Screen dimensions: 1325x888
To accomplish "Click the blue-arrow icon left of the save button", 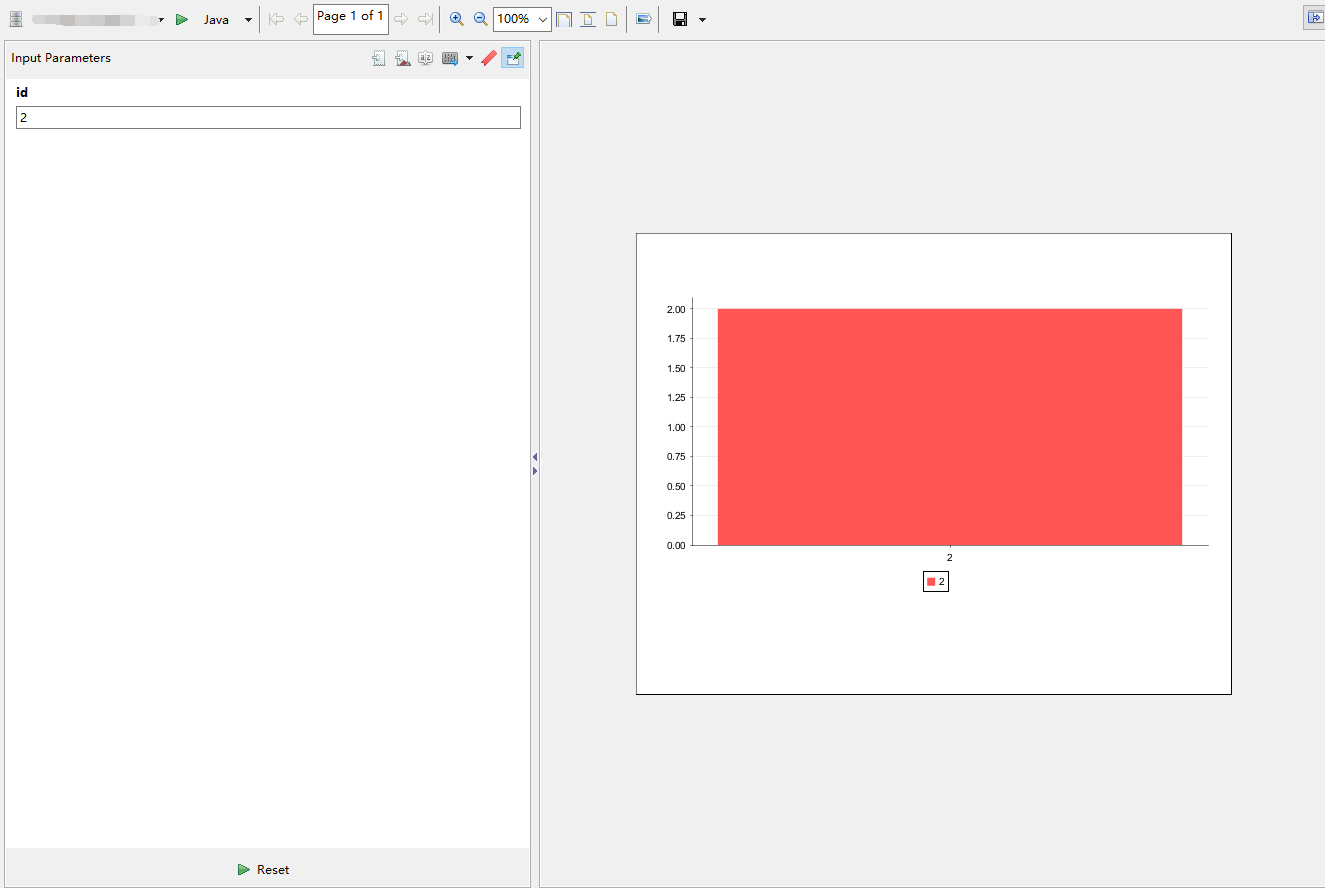I will pos(643,19).
